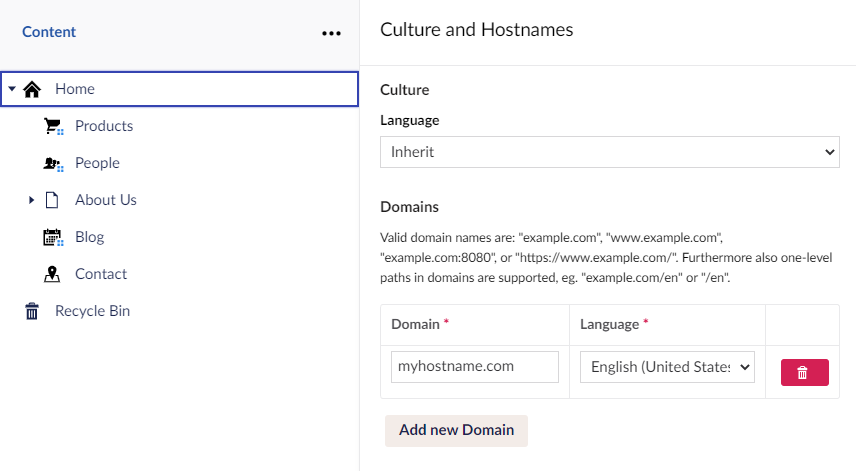Click the valid domain names help text
The image size is (856, 471).
tap(606, 258)
